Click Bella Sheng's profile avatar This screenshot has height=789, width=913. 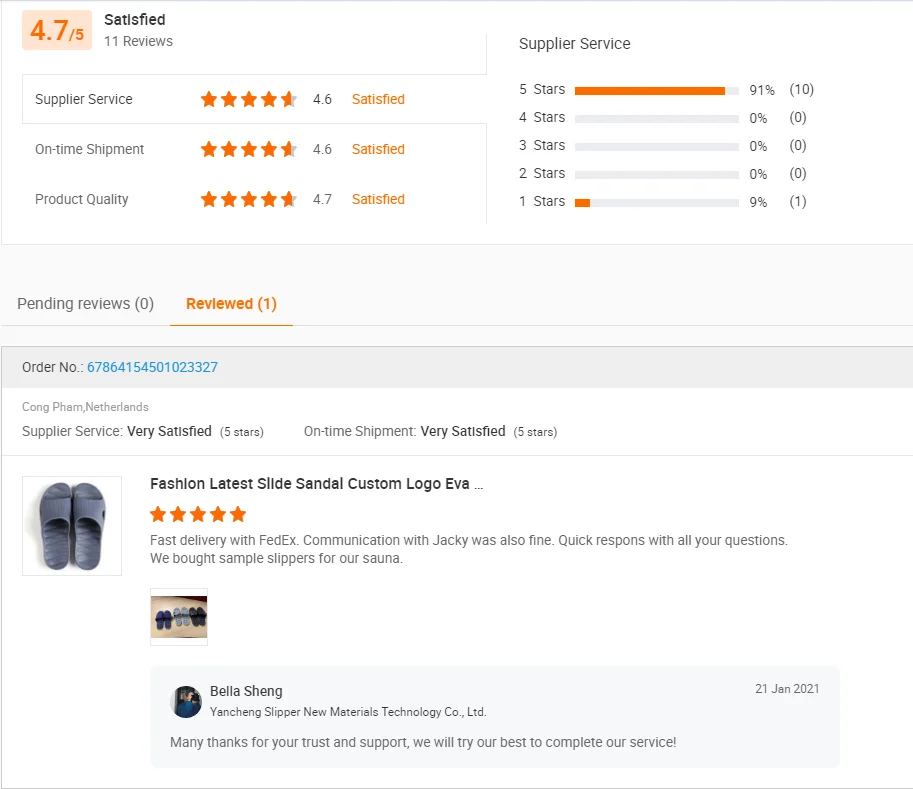point(186,702)
